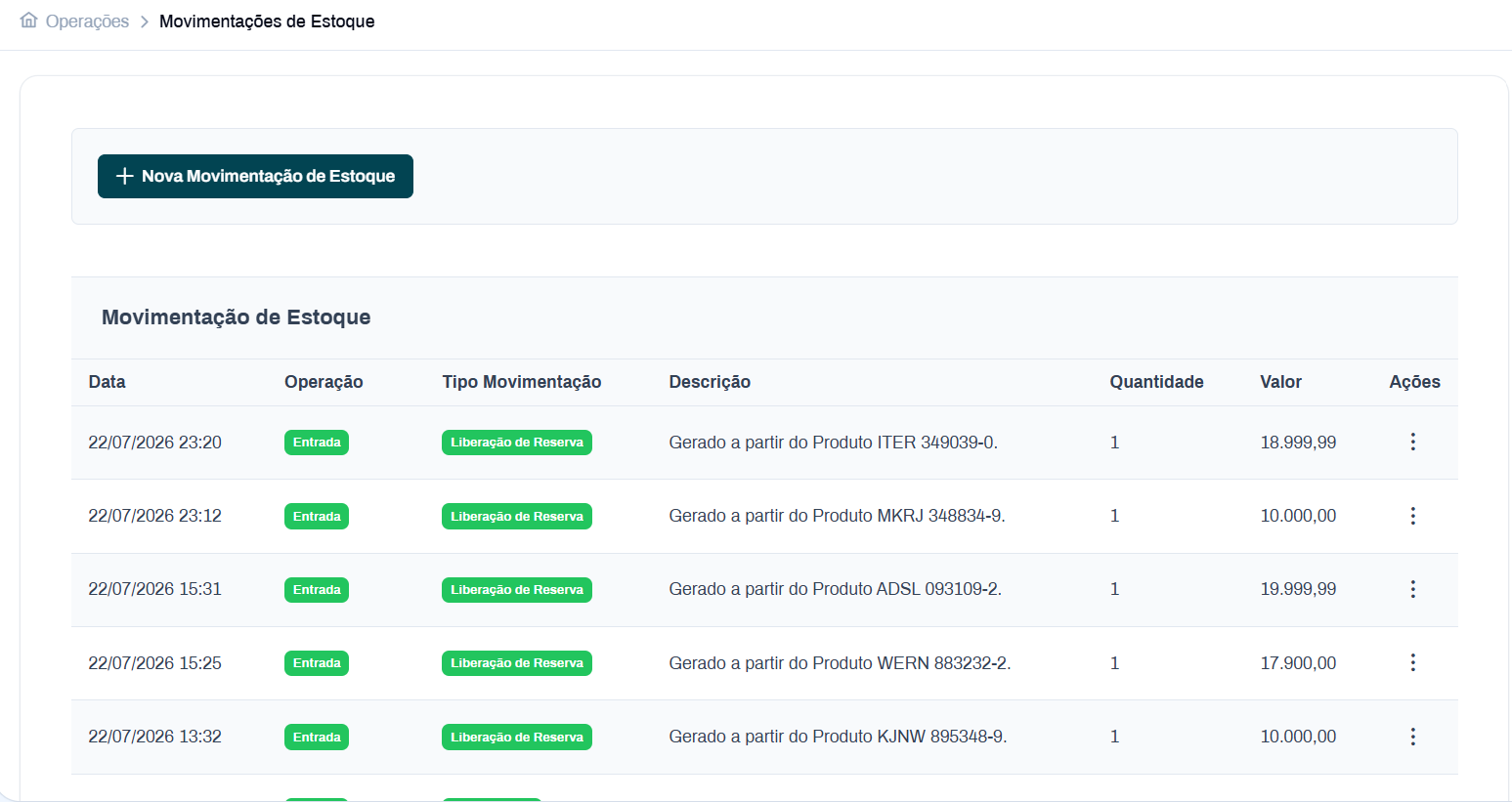Viewport: 1512px width, 802px height.
Task: Click the Descrição column header
Action: [710, 382]
